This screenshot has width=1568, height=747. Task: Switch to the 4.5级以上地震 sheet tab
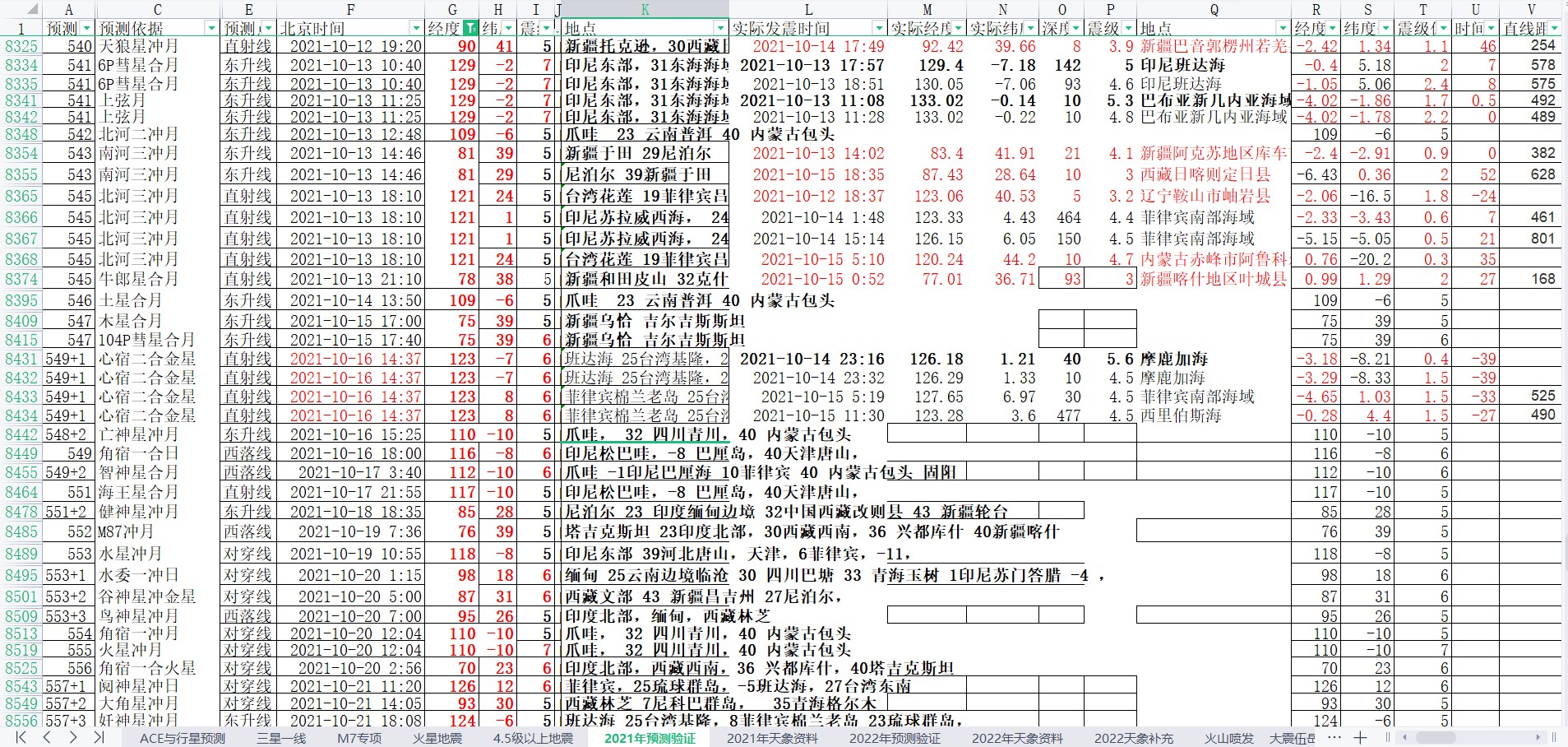point(534,738)
